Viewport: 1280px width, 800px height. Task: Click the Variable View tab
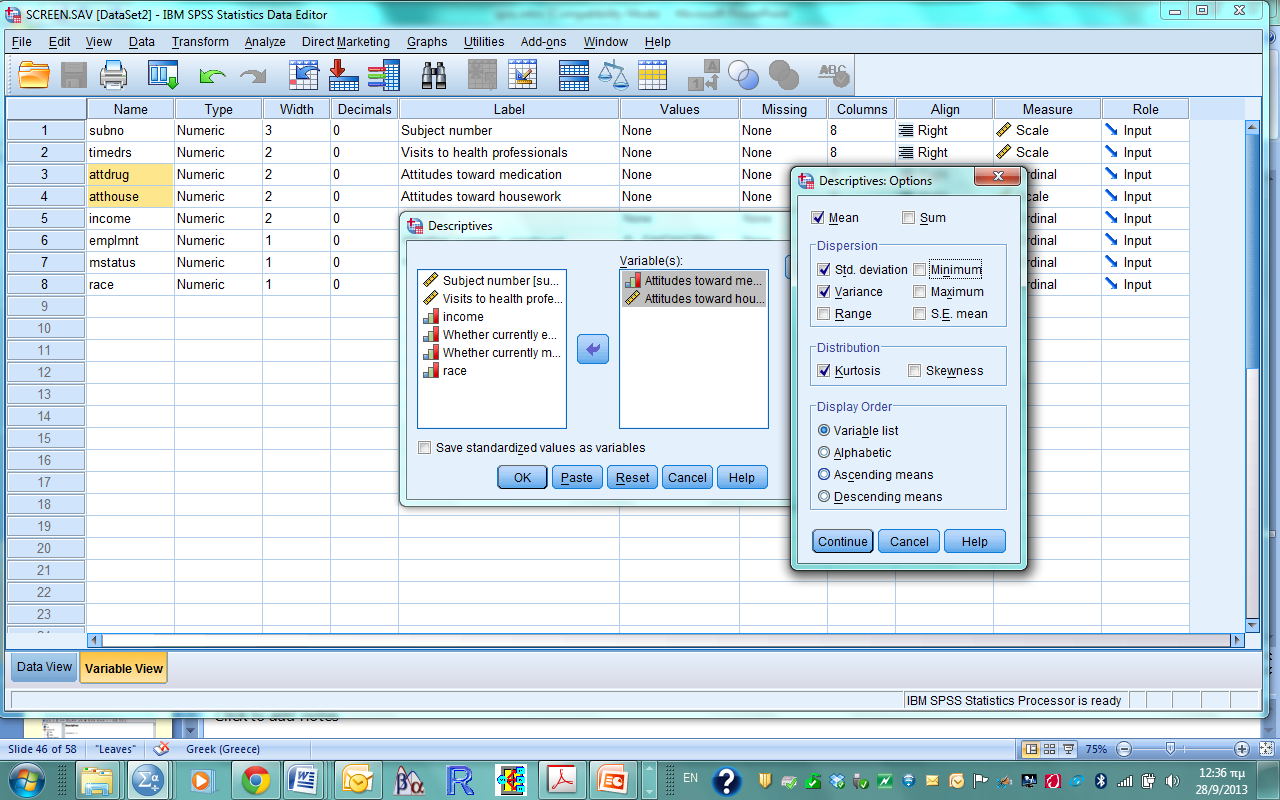tap(124, 668)
